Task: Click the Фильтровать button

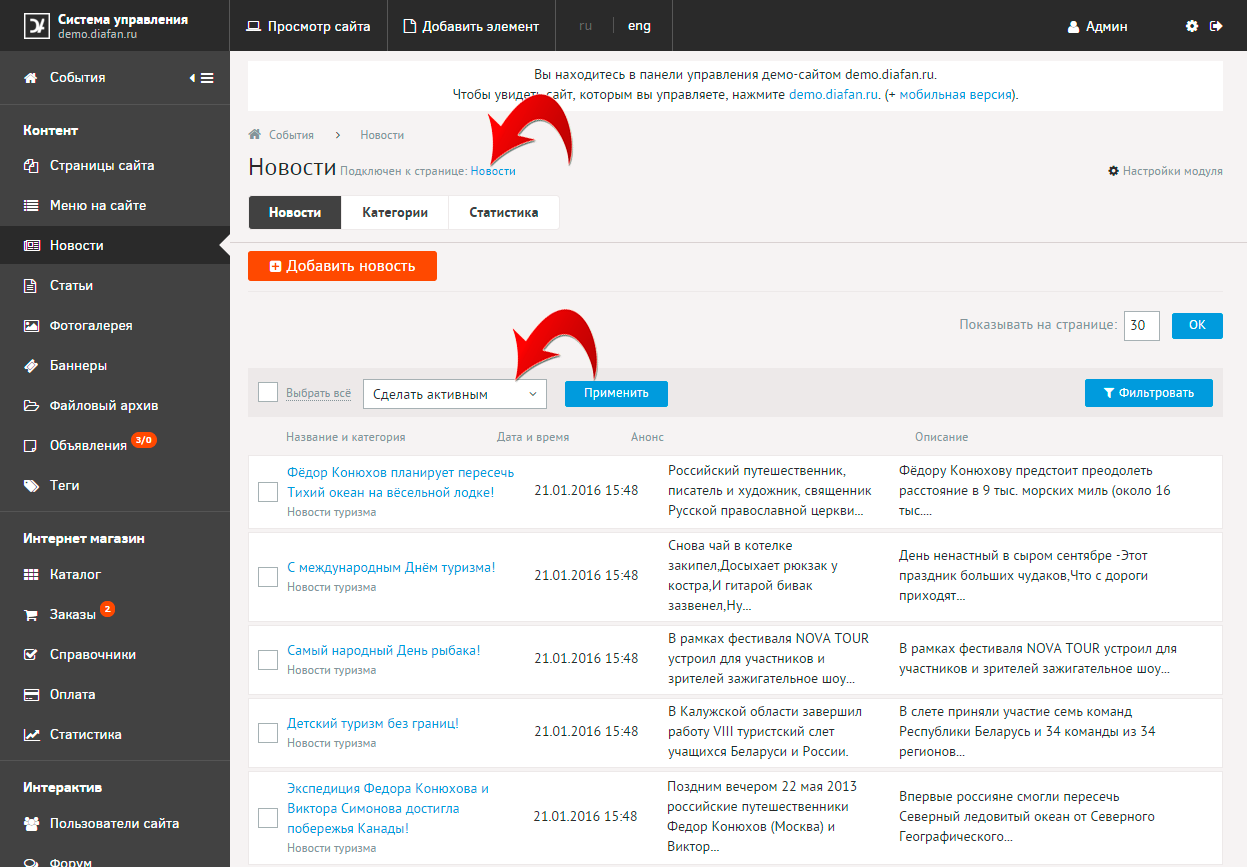Action: [1149, 393]
